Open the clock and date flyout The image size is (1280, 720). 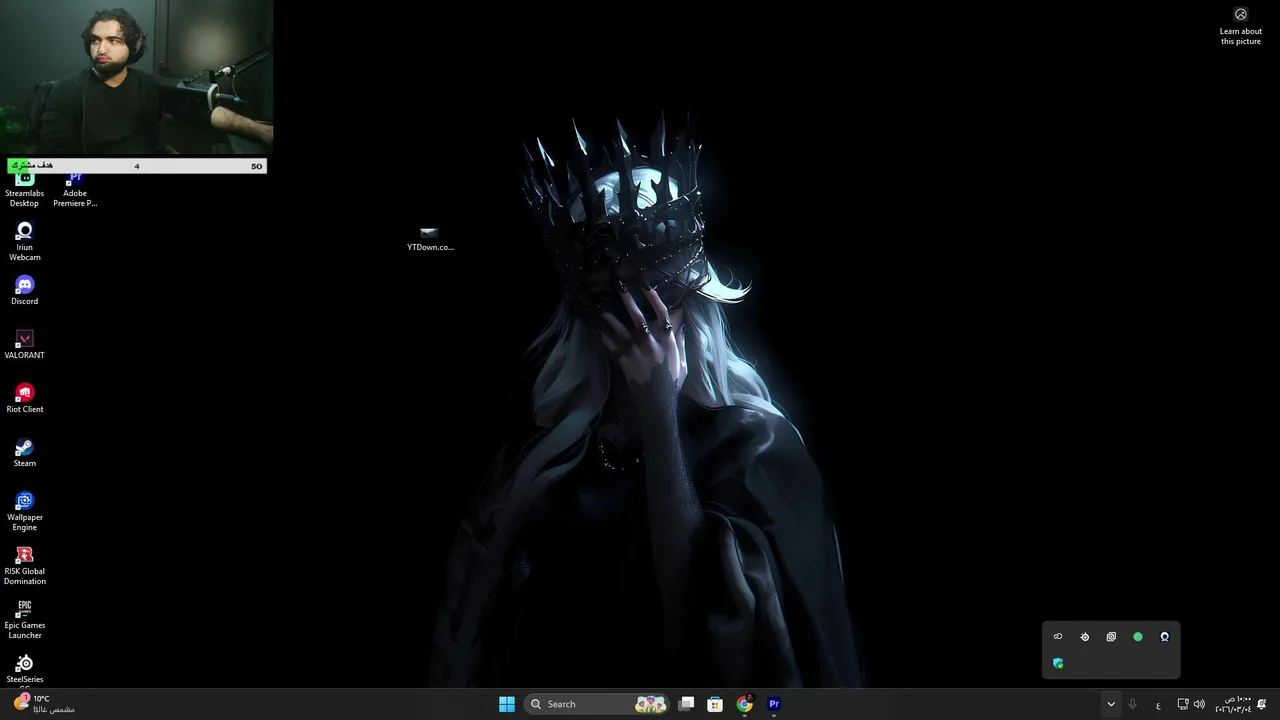click(x=1232, y=704)
